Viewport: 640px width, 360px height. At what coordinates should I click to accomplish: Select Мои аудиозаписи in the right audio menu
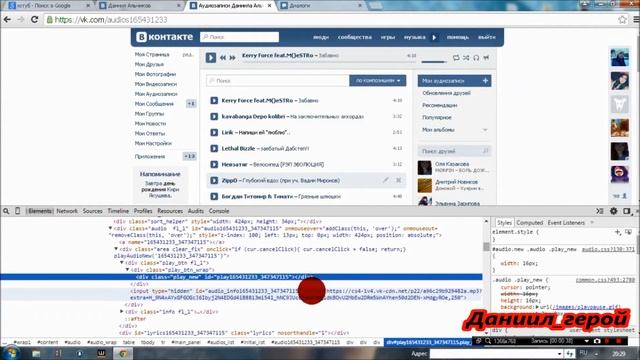(x=454, y=81)
